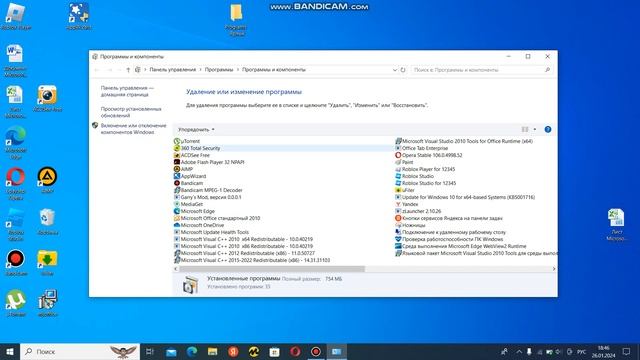The width and height of the screenshot is (640, 360).
Task: Open the Roblox Player desktop shortcut
Action: [x=16, y=16]
